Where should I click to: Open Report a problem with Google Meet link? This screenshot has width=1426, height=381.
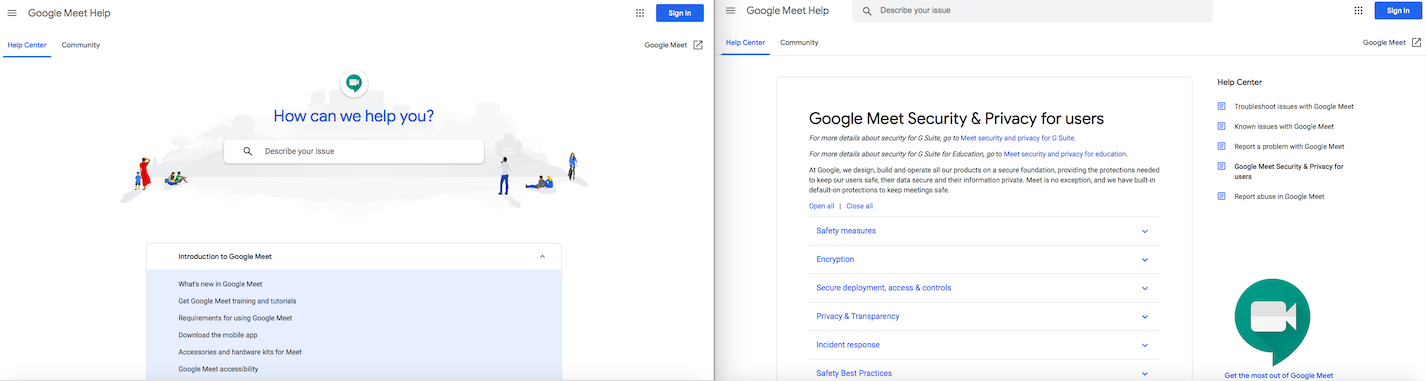[1289, 146]
